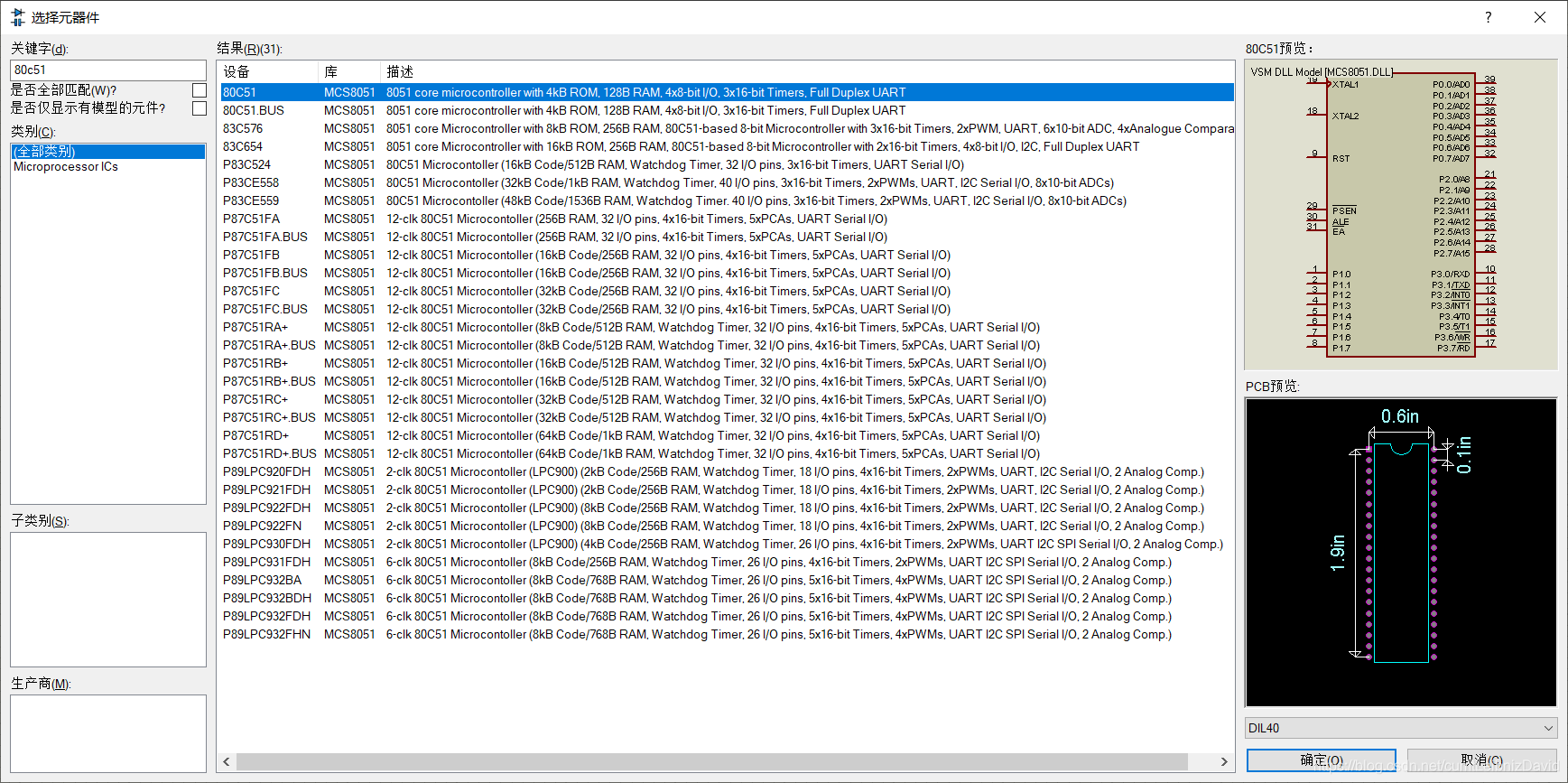Screen dimensions: 1568x783
Task: Close the 选择元器件 dialog
Action: (1540, 17)
